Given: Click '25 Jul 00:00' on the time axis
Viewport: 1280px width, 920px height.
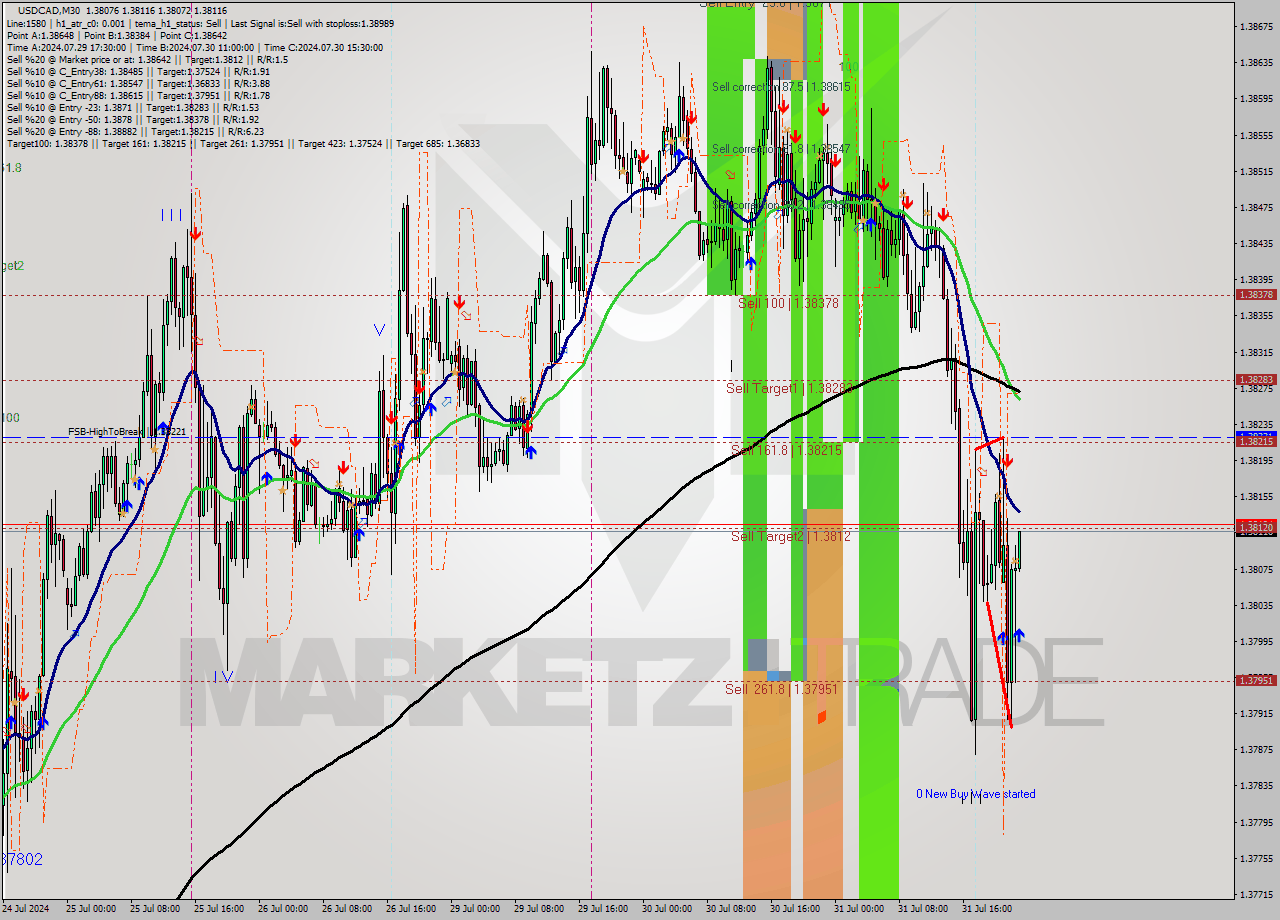Looking at the screenshot, I should [x=91, y=909].
